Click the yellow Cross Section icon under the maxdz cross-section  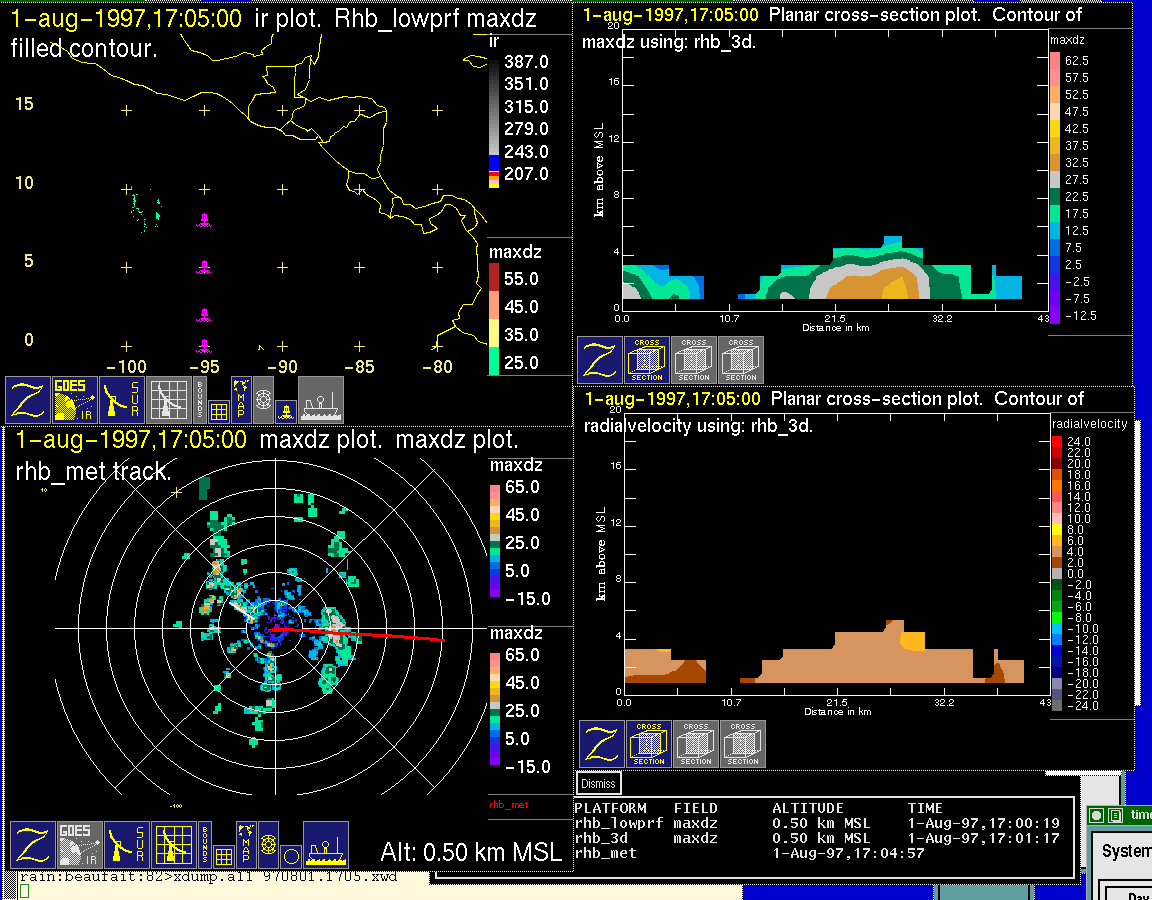647,360
